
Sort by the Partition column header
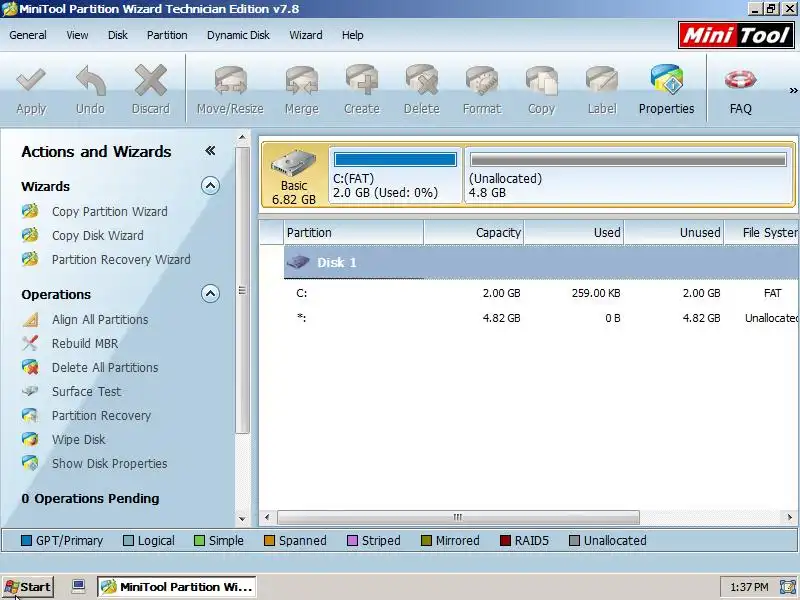coord(354,233)
